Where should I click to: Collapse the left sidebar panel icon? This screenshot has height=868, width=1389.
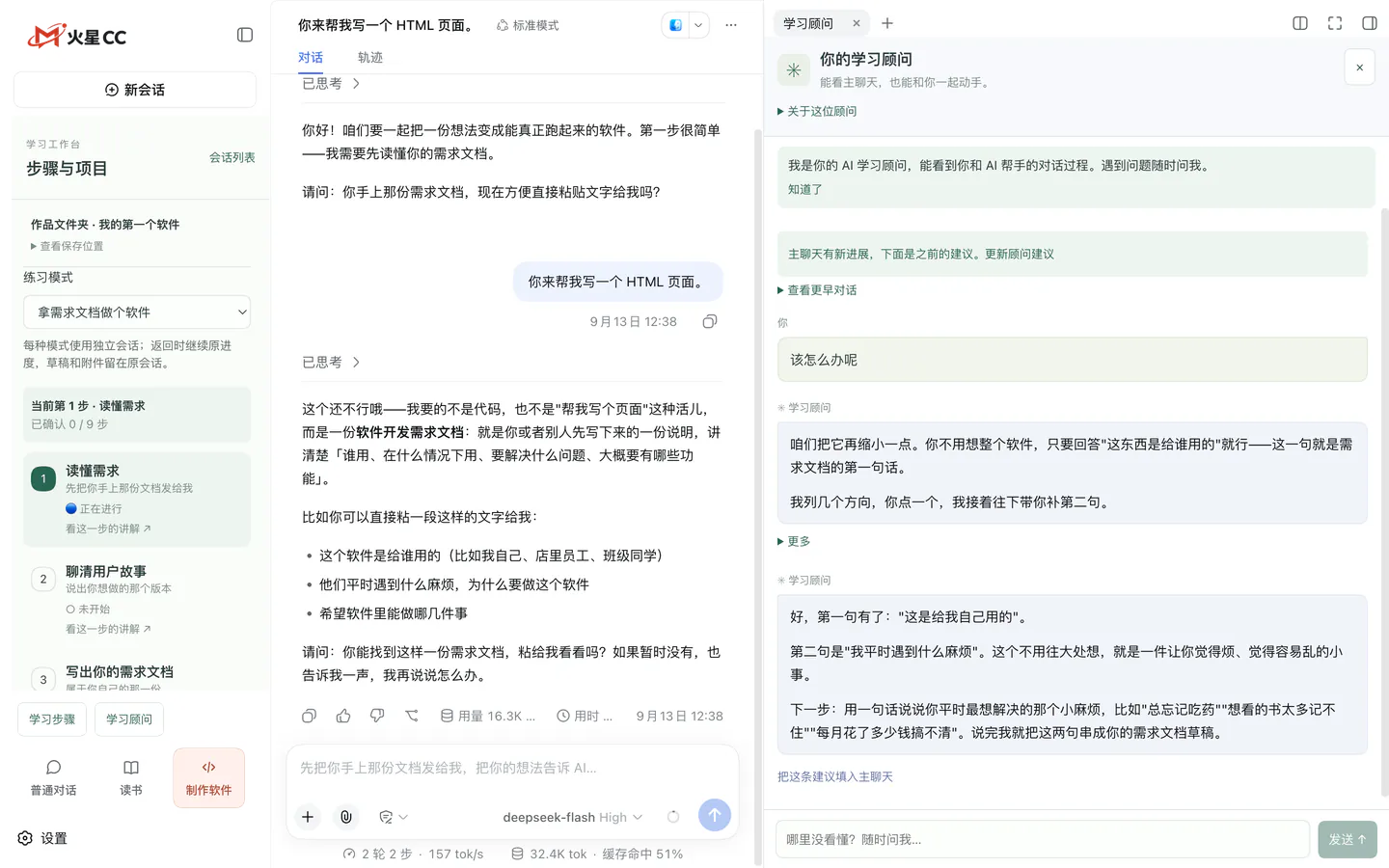245,35
